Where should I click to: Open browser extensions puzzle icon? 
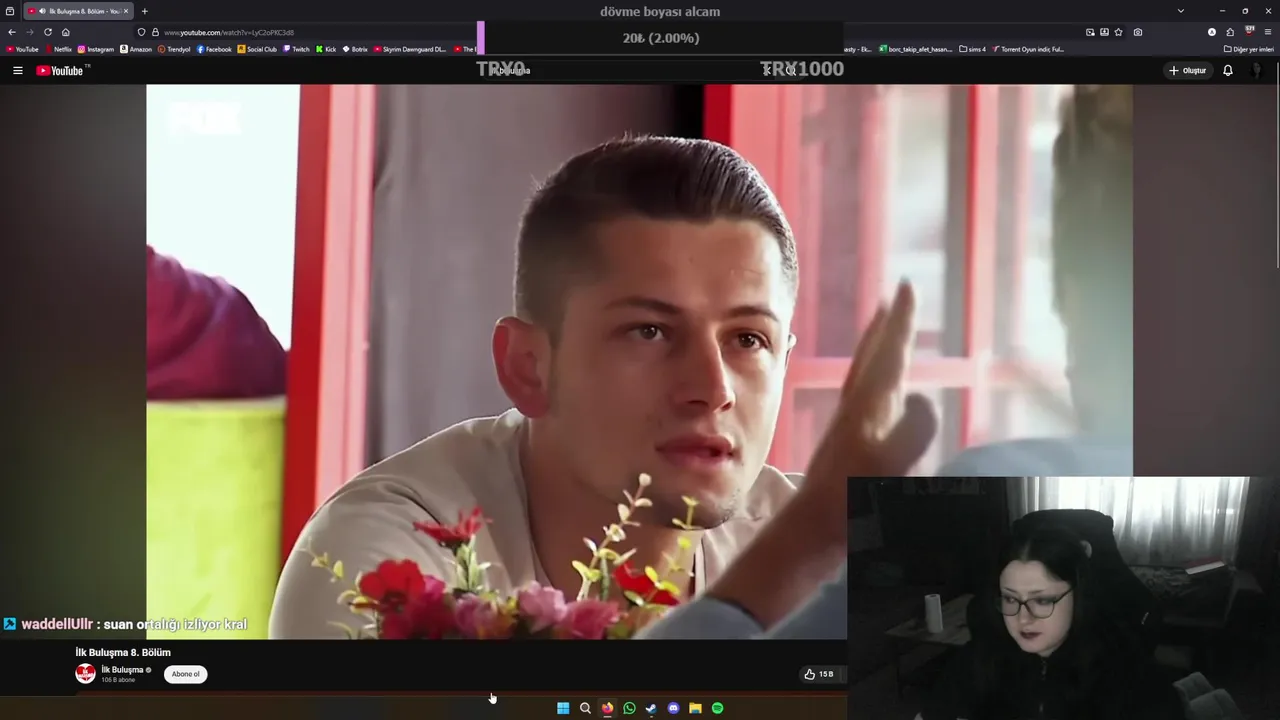tap(1230, 32)
